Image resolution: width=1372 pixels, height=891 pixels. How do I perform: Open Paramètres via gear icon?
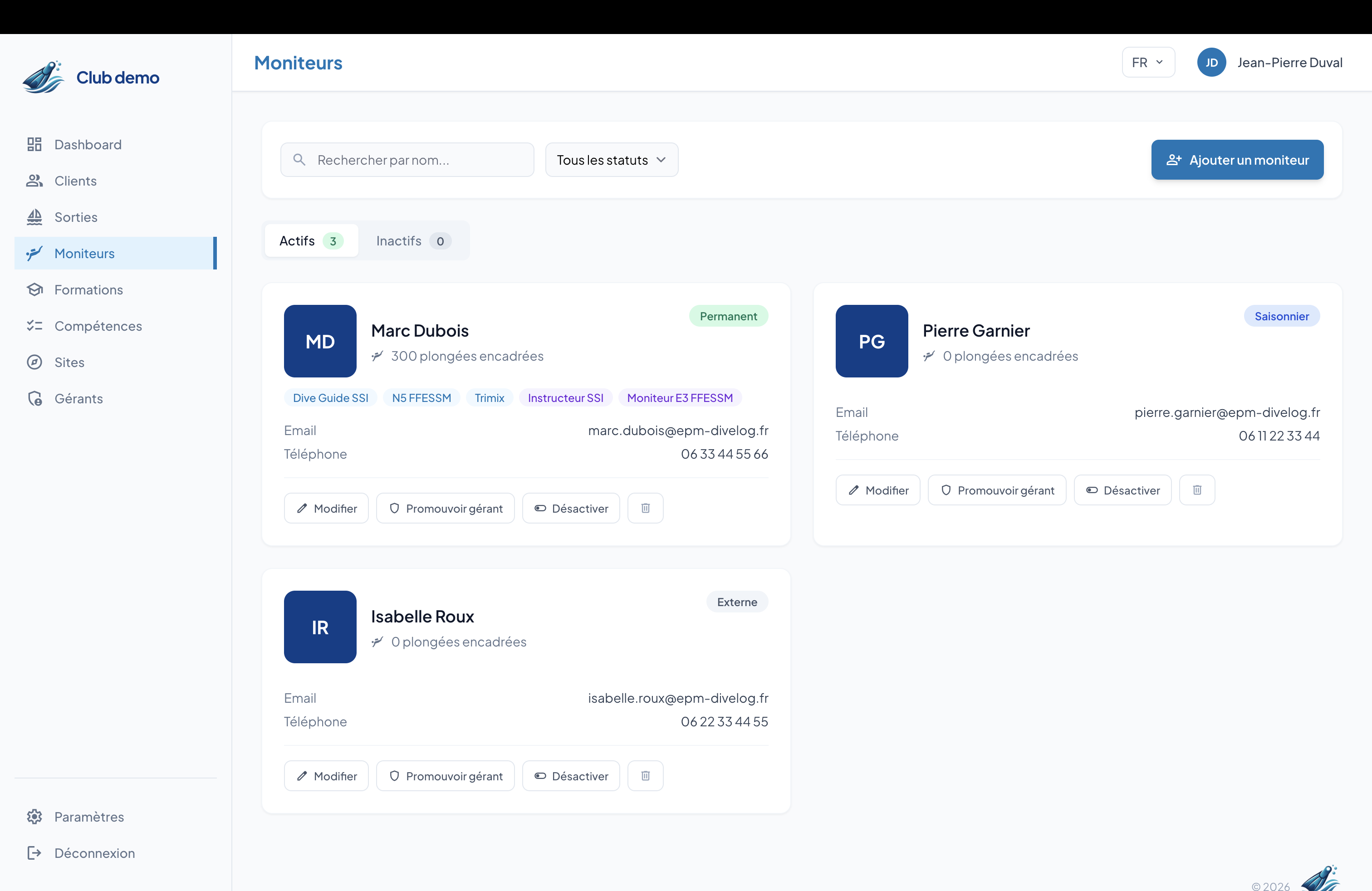click(x=34, y=817)
